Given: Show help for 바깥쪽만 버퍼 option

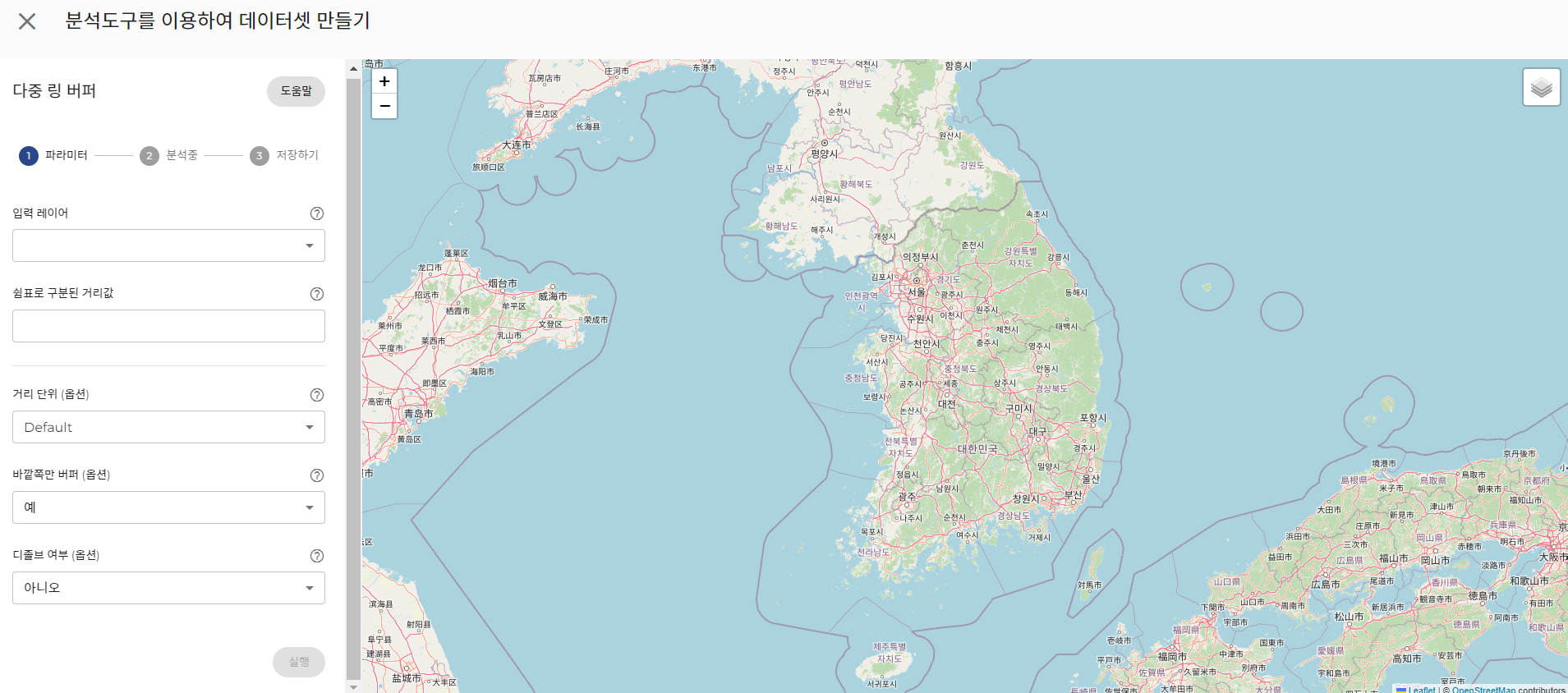Looking at the screenshot, I should [x=317, y=475].
